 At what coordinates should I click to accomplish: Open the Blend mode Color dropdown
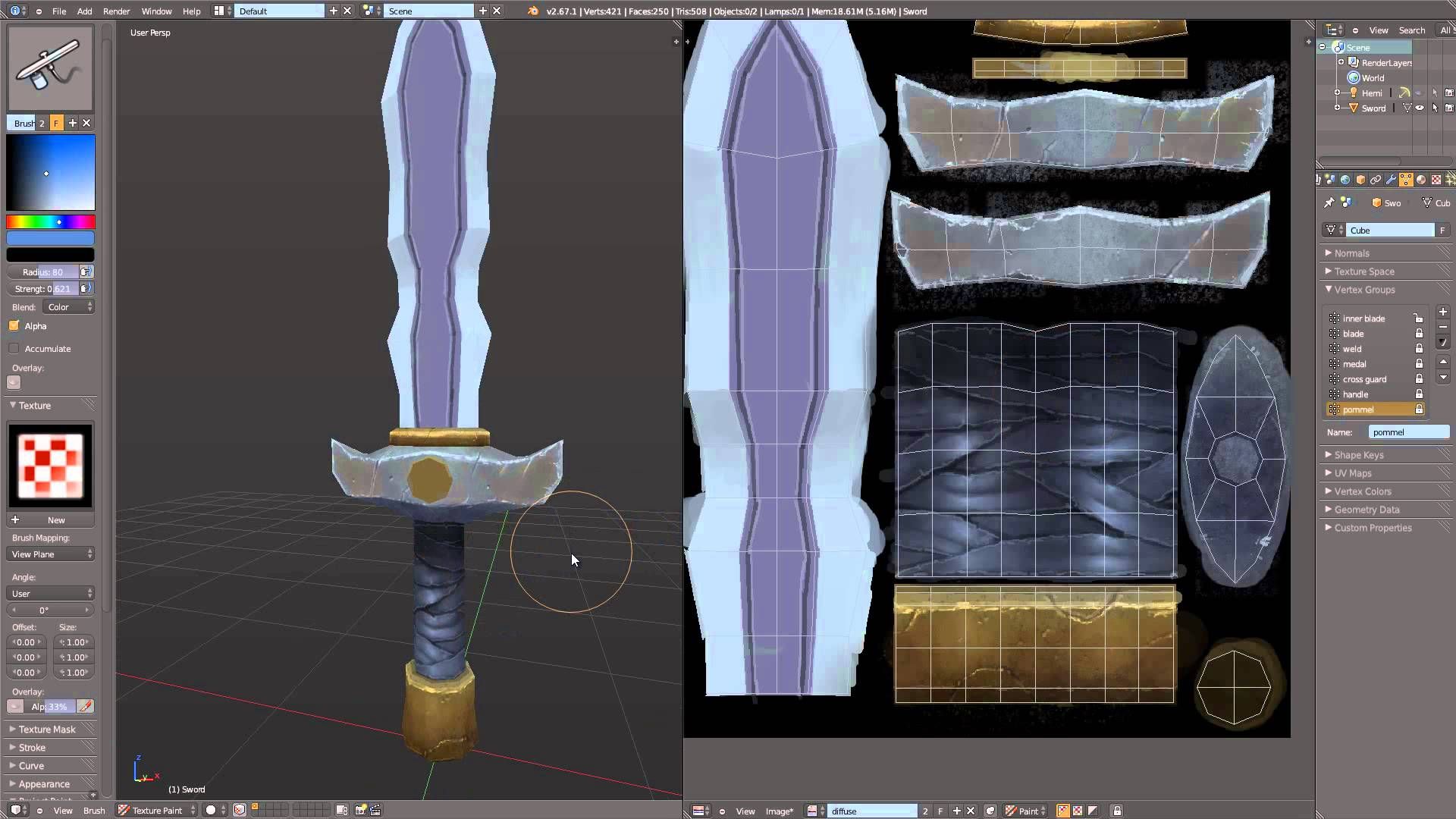point(68,306)
